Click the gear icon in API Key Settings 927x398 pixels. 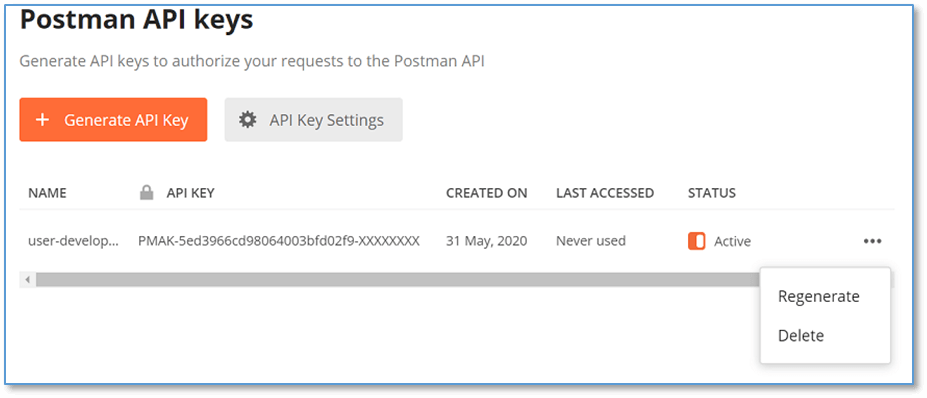coord(247,120)
